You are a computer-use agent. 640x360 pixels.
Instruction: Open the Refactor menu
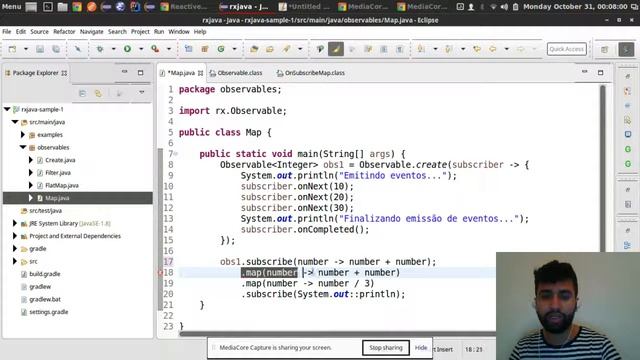(x=64, y=31)
